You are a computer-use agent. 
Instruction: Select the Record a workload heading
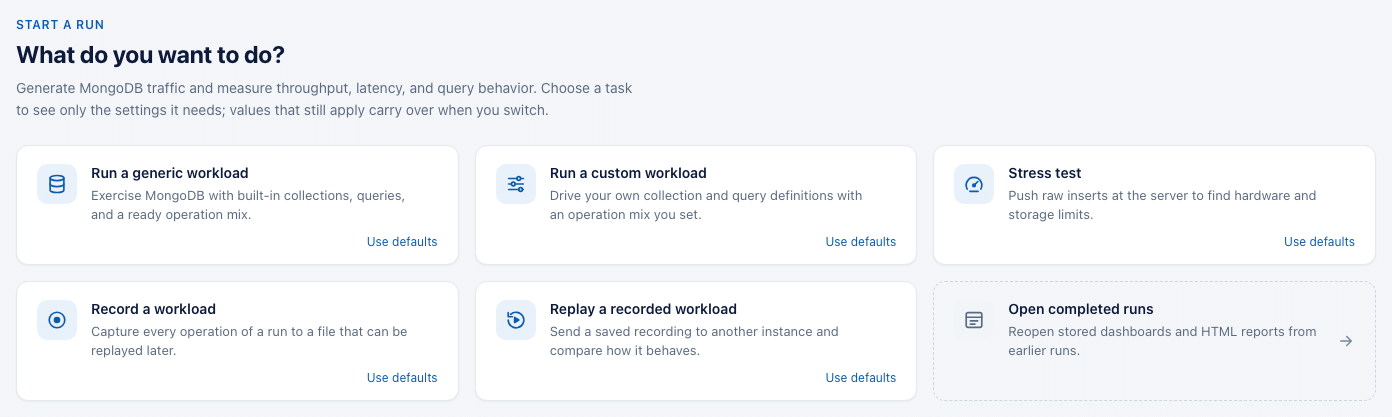(153, 309)
